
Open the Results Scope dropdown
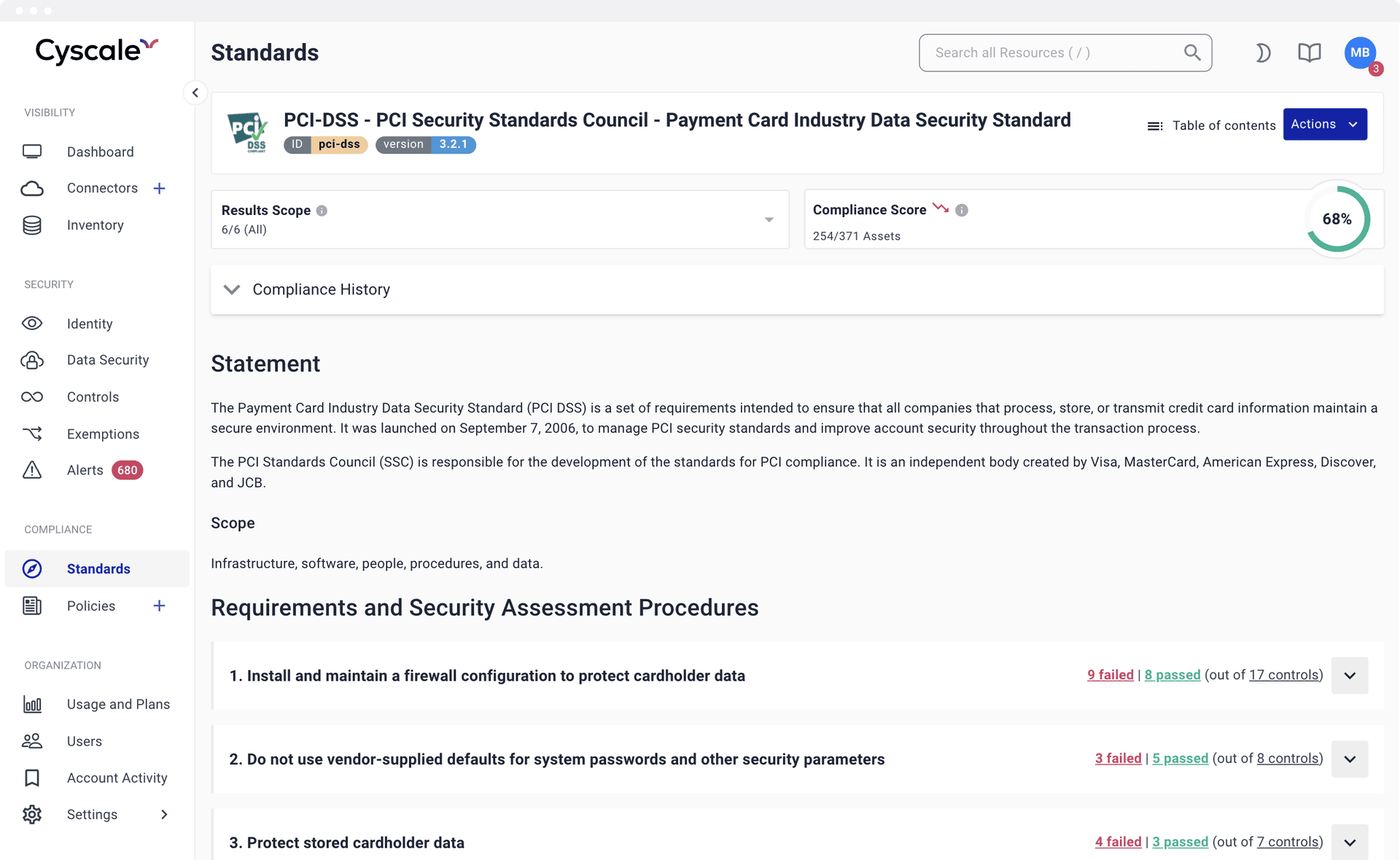click(769, 219)
